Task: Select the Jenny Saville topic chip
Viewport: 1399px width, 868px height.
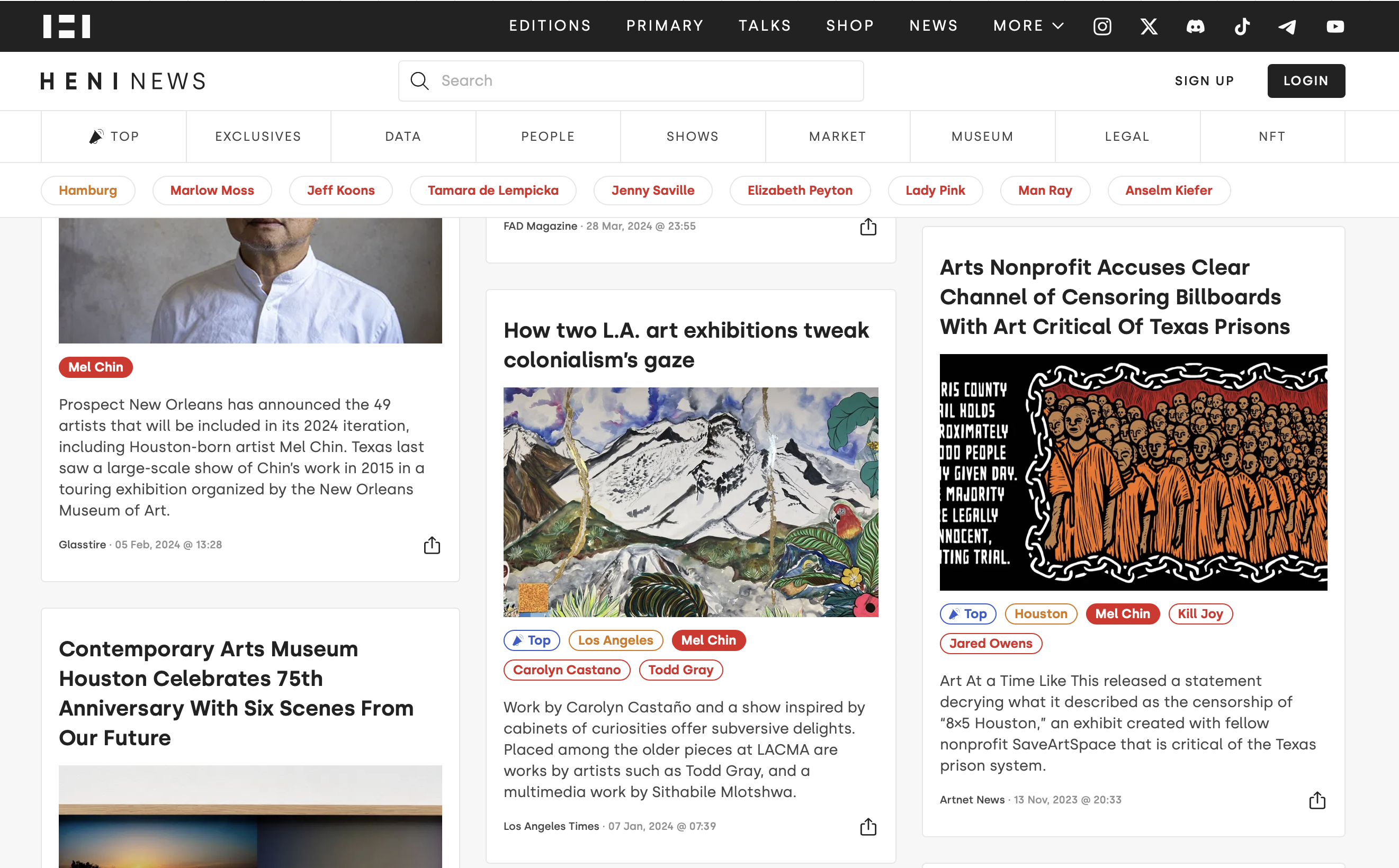Action: (x=652, y=191)
